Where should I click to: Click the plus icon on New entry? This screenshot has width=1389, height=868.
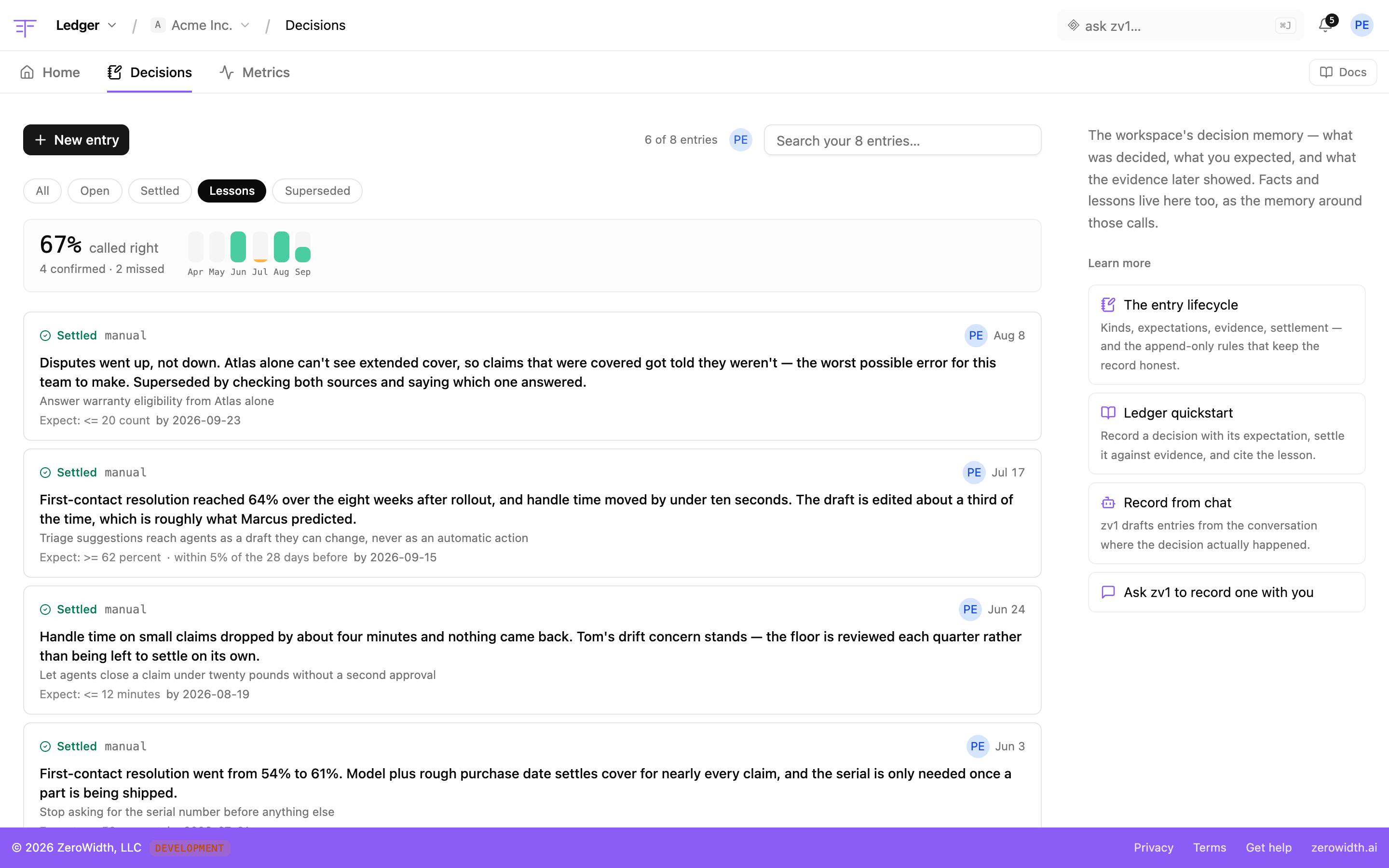(x=40, y=140)
